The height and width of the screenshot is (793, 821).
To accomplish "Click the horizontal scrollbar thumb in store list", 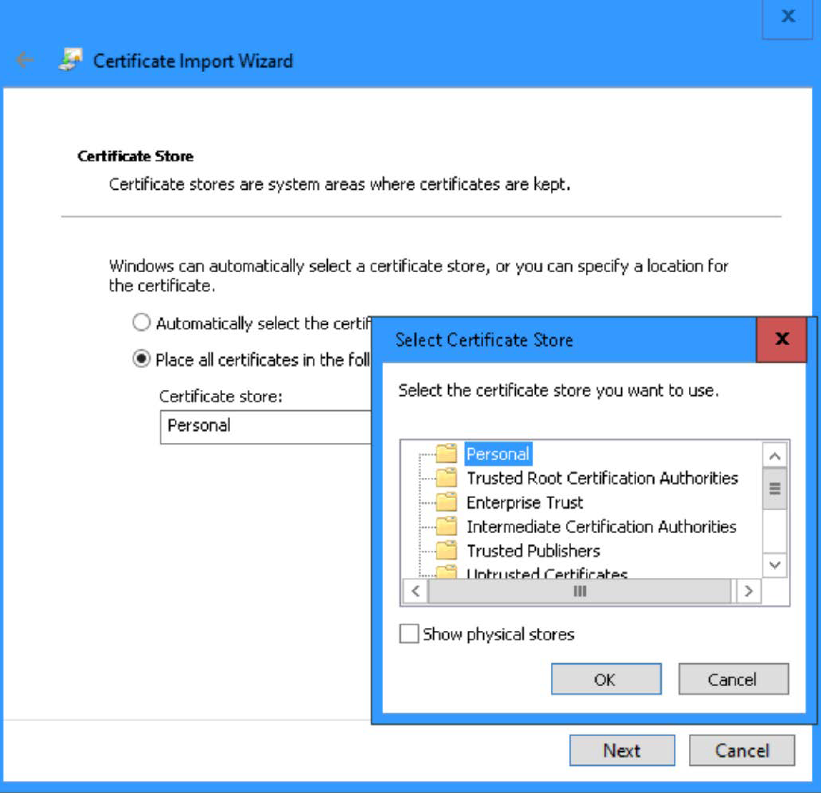I will [x=580, y=591].
